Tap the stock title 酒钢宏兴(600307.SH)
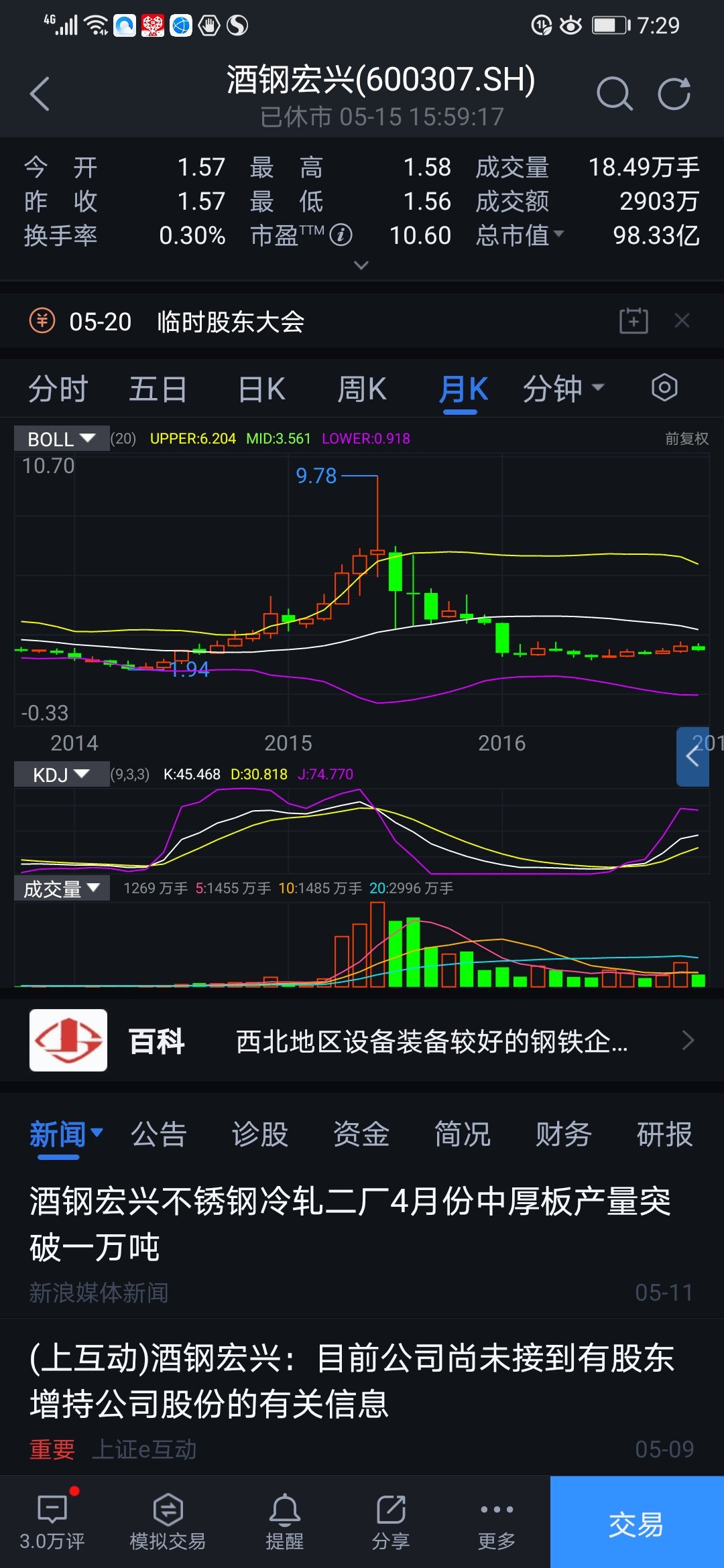724x1568 pixels. click(381, 79)
